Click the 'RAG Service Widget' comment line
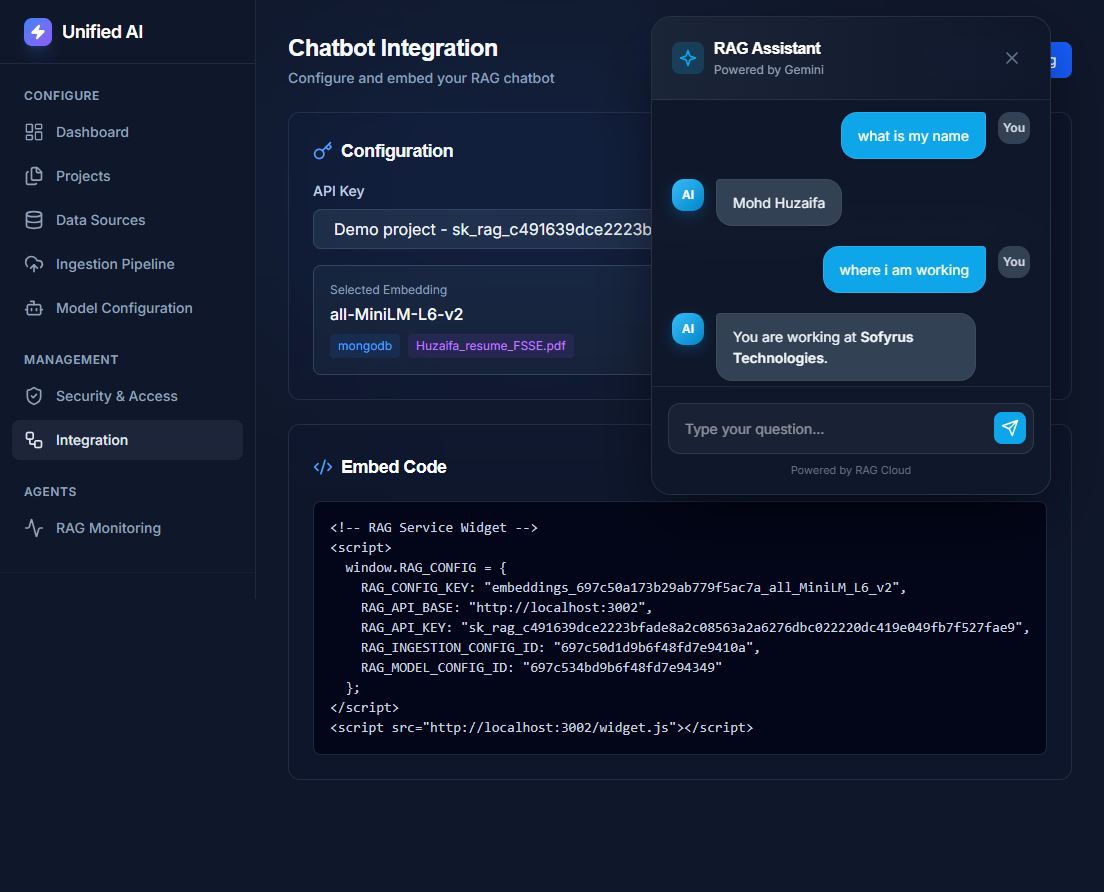 click(x=434, y=527)
